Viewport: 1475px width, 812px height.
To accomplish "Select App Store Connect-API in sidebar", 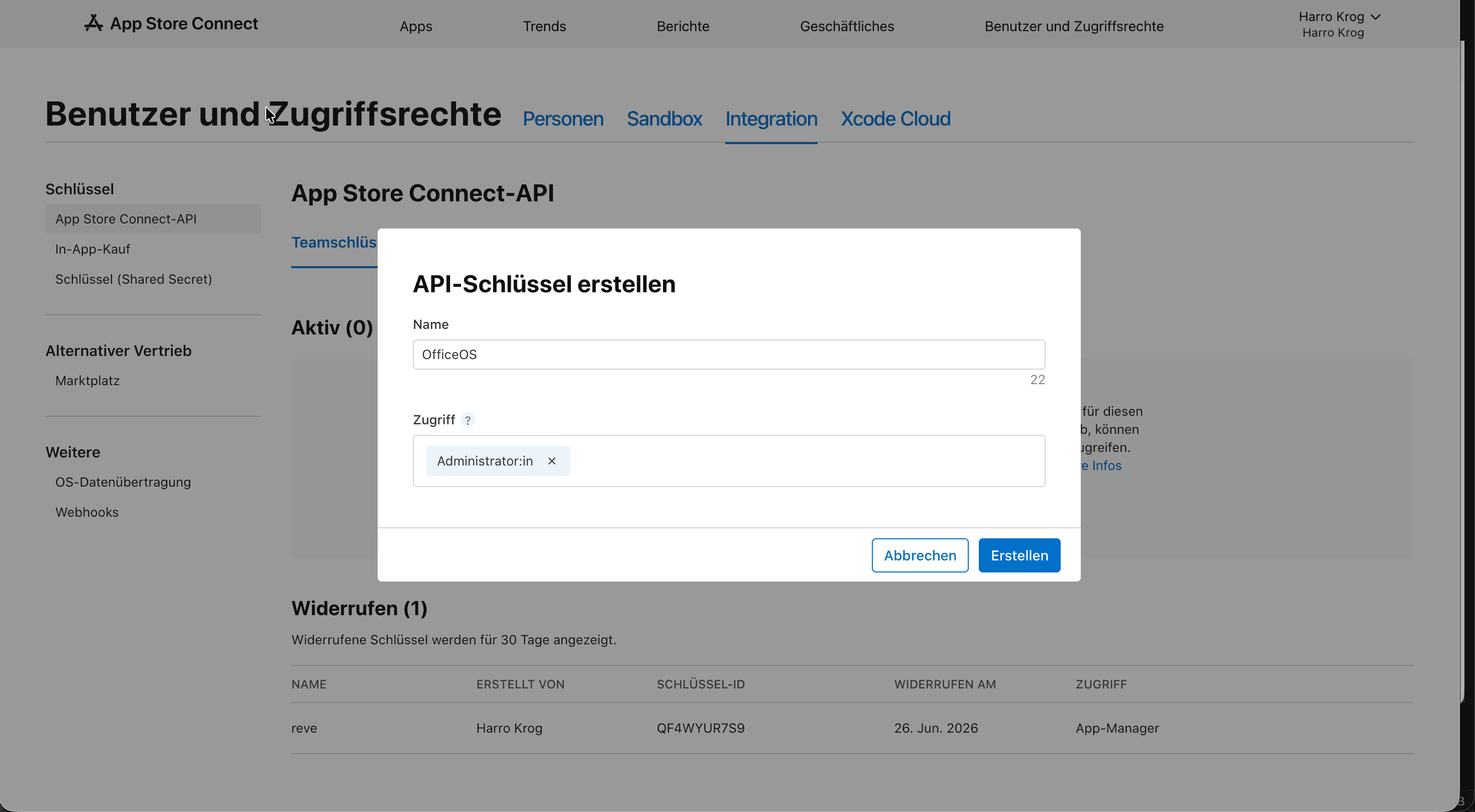I will 153,219.
